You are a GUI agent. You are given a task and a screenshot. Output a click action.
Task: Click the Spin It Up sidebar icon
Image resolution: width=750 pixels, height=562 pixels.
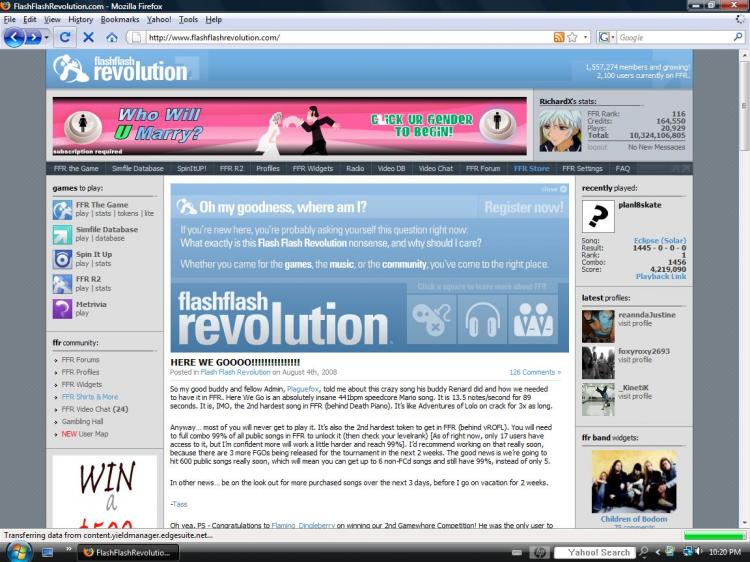pos(62,259)
